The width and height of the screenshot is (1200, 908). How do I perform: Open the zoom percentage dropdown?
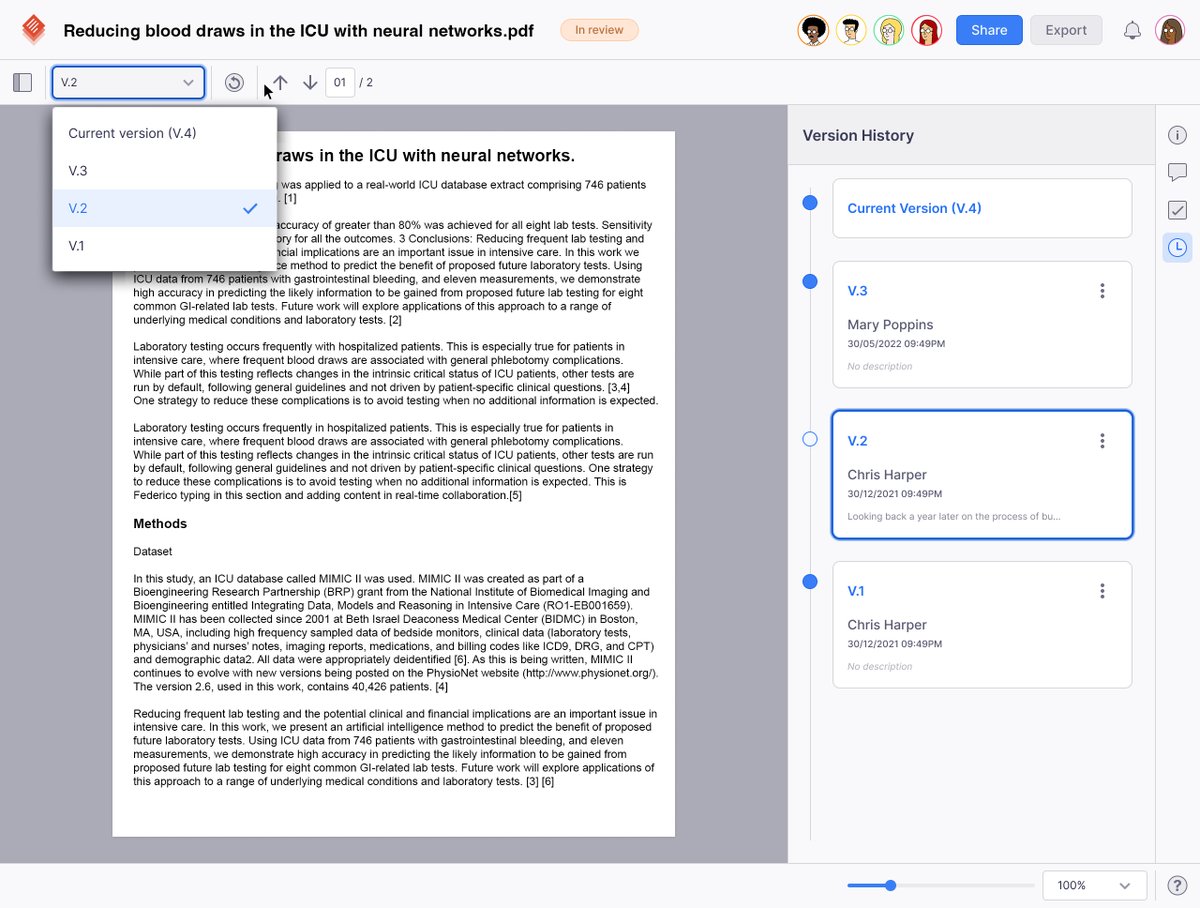1094,885
